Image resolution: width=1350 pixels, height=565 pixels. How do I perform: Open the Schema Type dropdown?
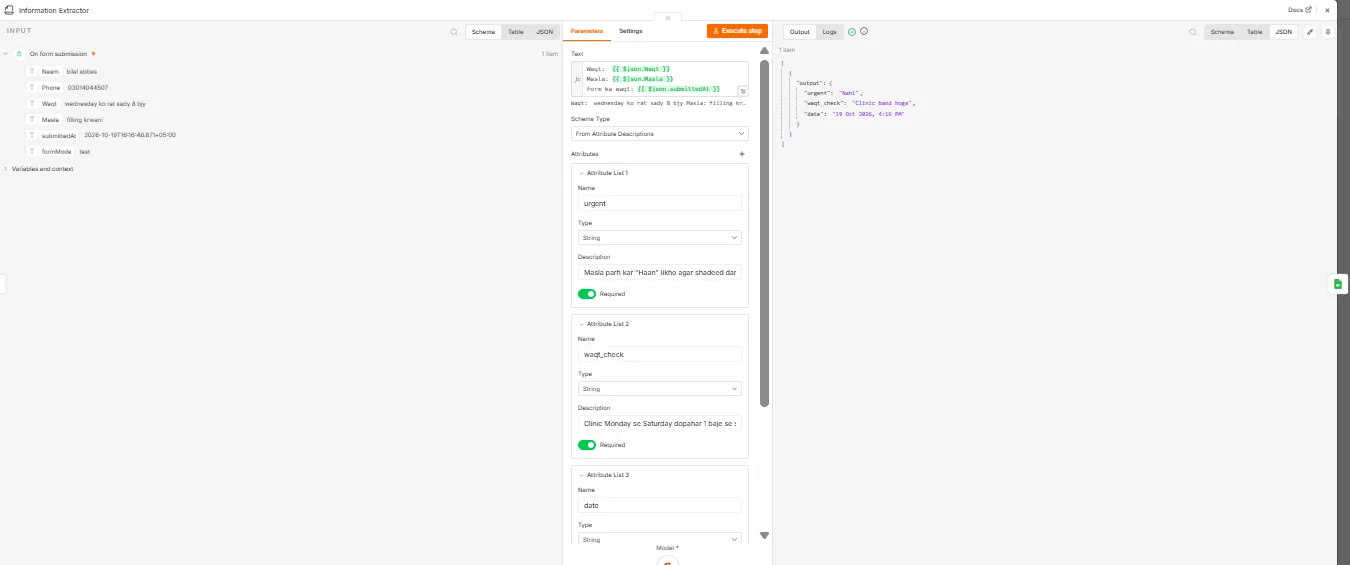point(660,133)
